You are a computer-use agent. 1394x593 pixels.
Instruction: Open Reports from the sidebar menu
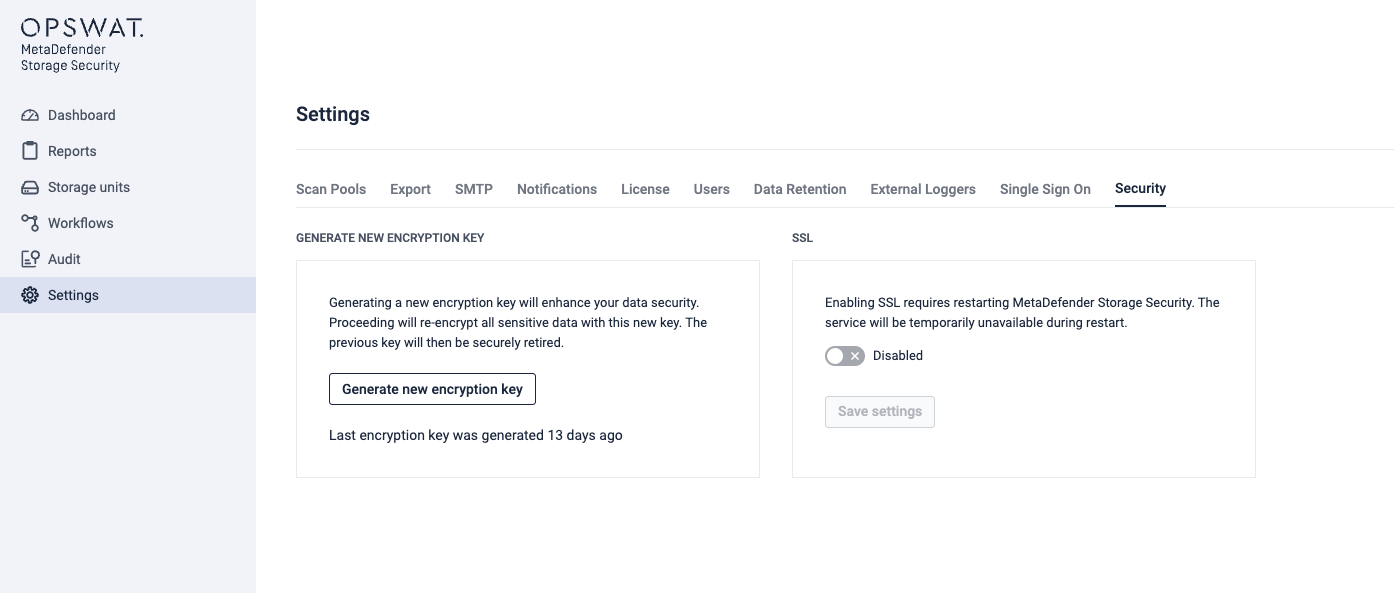pos(72,151)
